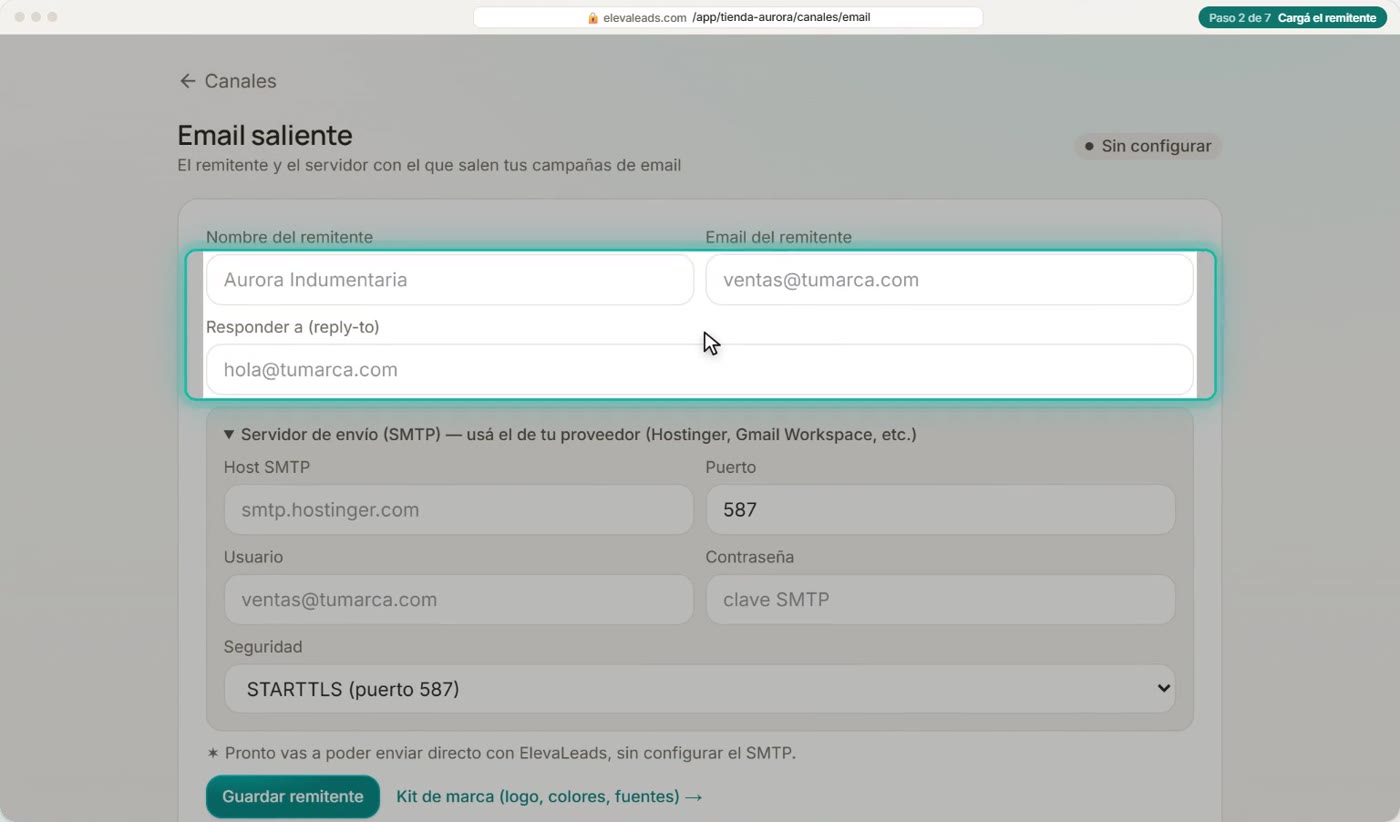Click the Responder a (reply-to) field
The image size is (1400, 822).
(700, 370)
